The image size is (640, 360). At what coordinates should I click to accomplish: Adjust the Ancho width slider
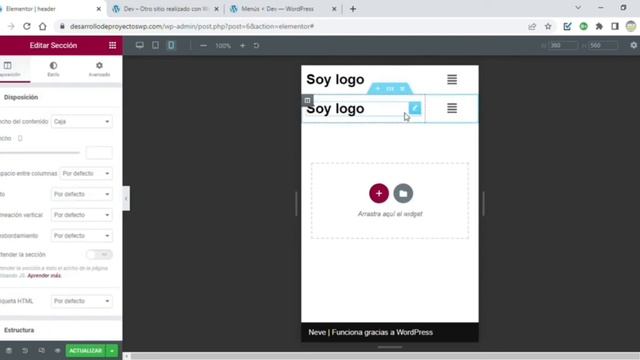pyautogui.click(x=40, y=153)
